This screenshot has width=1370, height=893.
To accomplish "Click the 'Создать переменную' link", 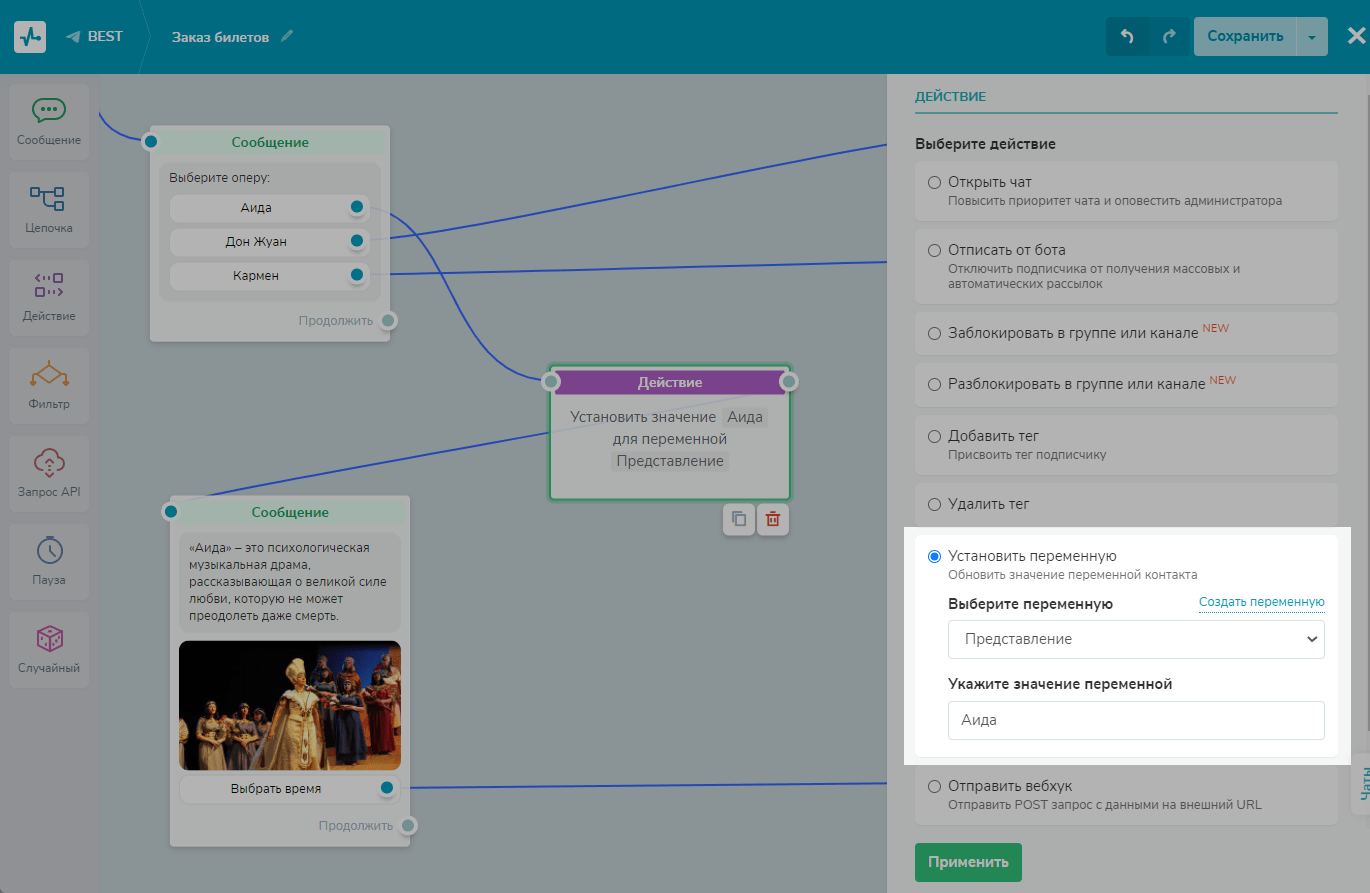I will click(1261, 602).
